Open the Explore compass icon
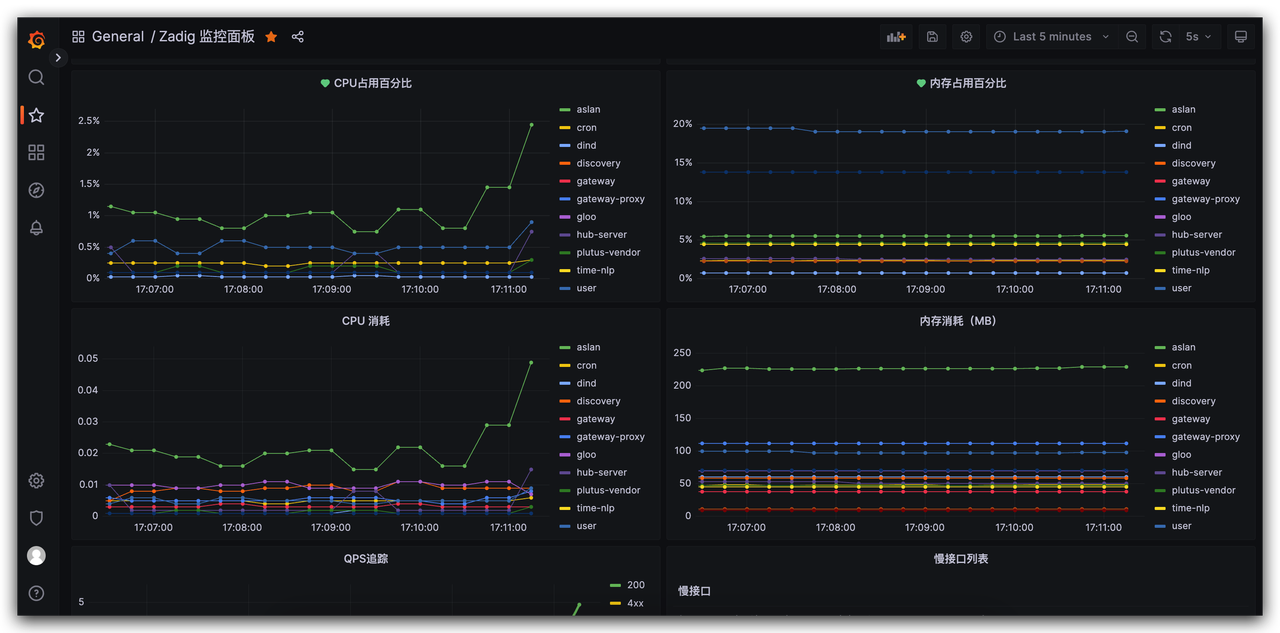This screenshot has width=1280, height=633. click(36, 190)
